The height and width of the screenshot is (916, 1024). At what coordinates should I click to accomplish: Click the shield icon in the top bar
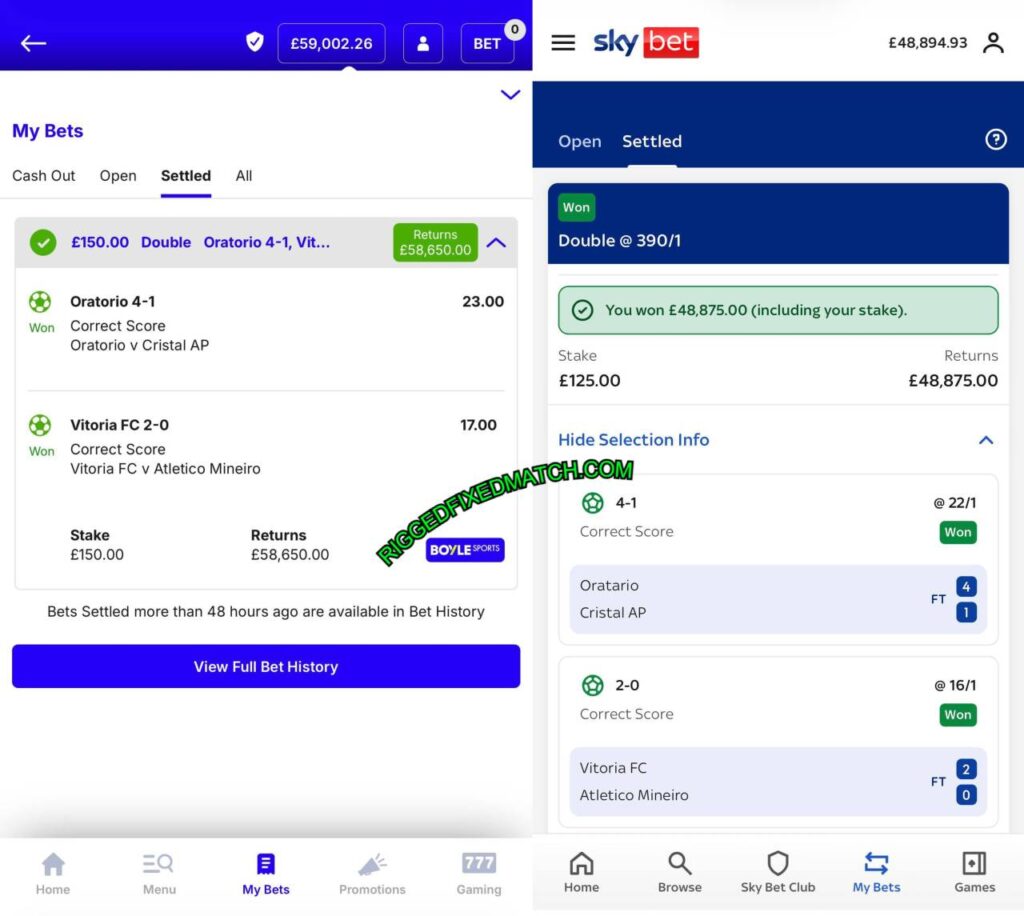click(x=254, y=43)
